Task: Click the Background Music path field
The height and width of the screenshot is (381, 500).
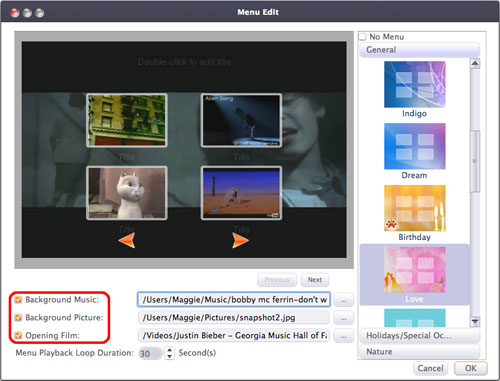Action: click(234, 300)
